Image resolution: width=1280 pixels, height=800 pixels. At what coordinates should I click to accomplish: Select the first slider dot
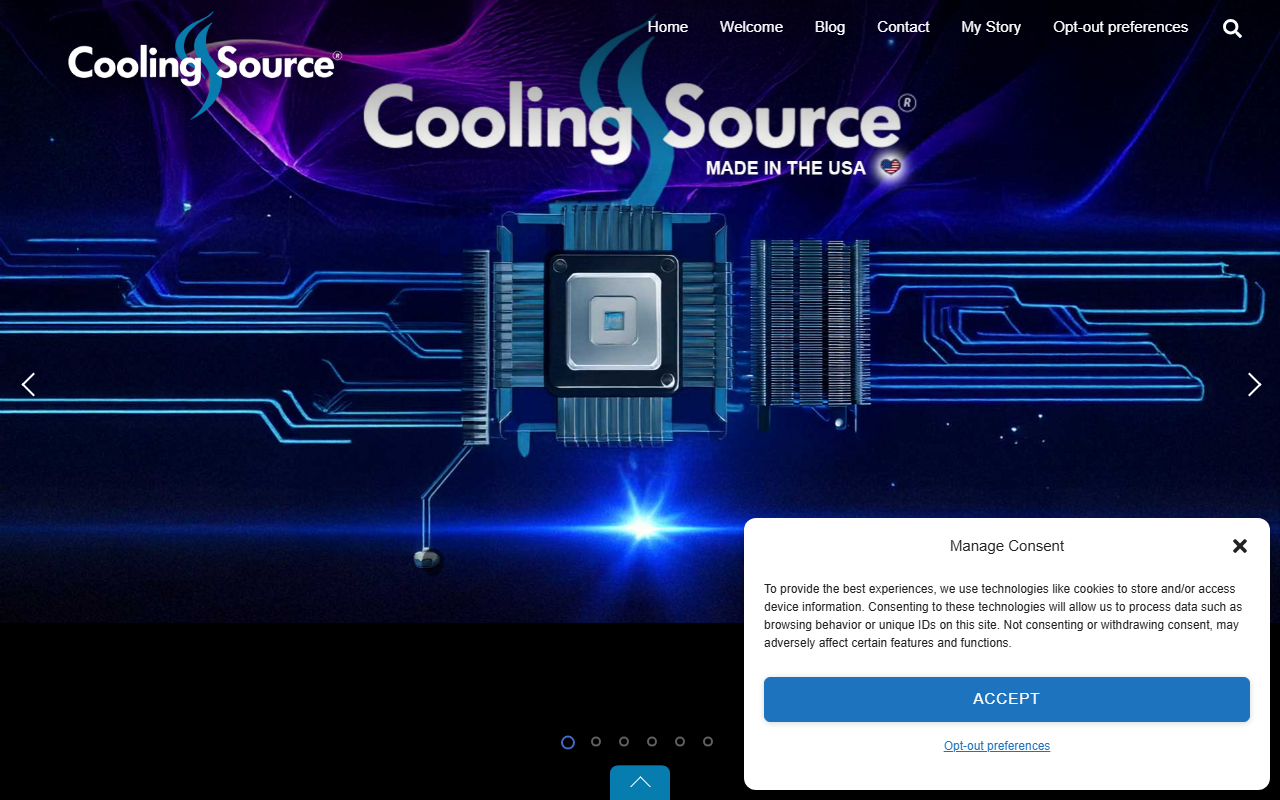coord(568,742)
